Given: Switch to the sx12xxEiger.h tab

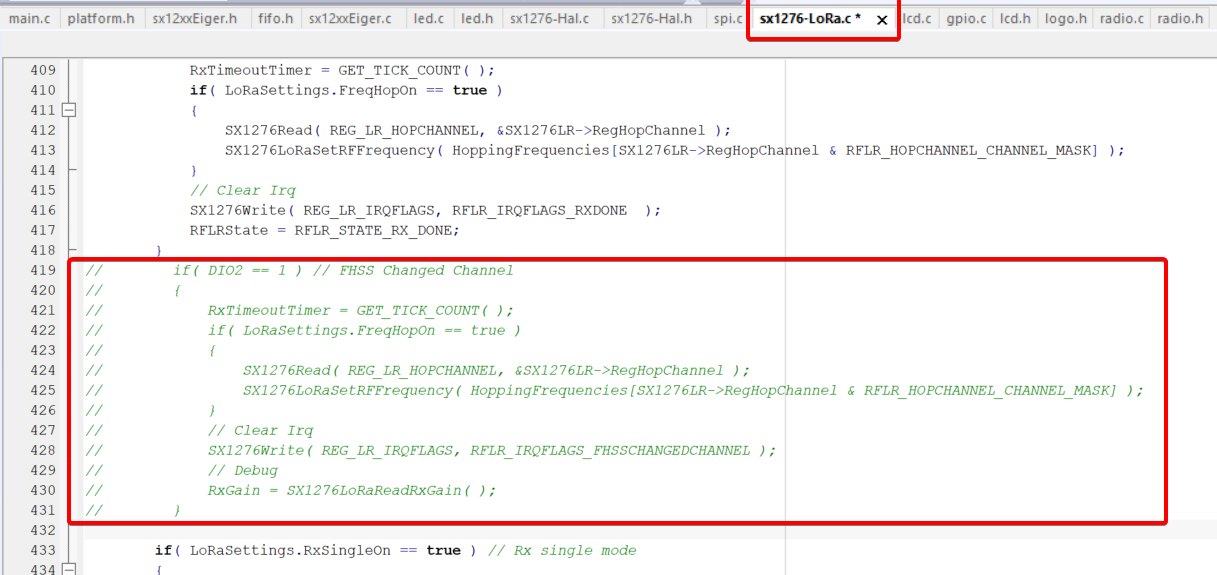Looking at the screenshot, I should 195,19.
